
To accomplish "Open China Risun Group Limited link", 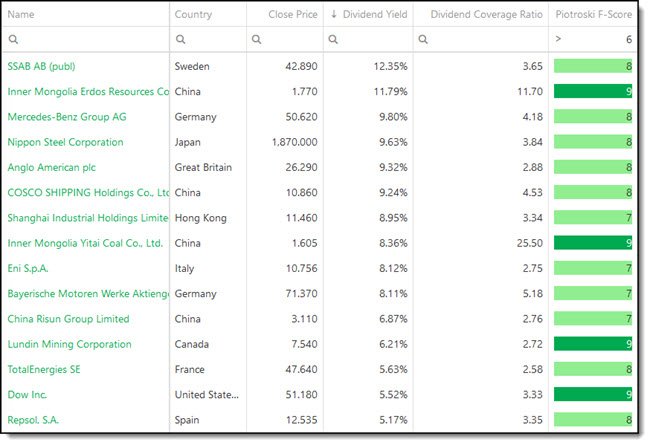I will pyautogui.click(x=68, y=319).
